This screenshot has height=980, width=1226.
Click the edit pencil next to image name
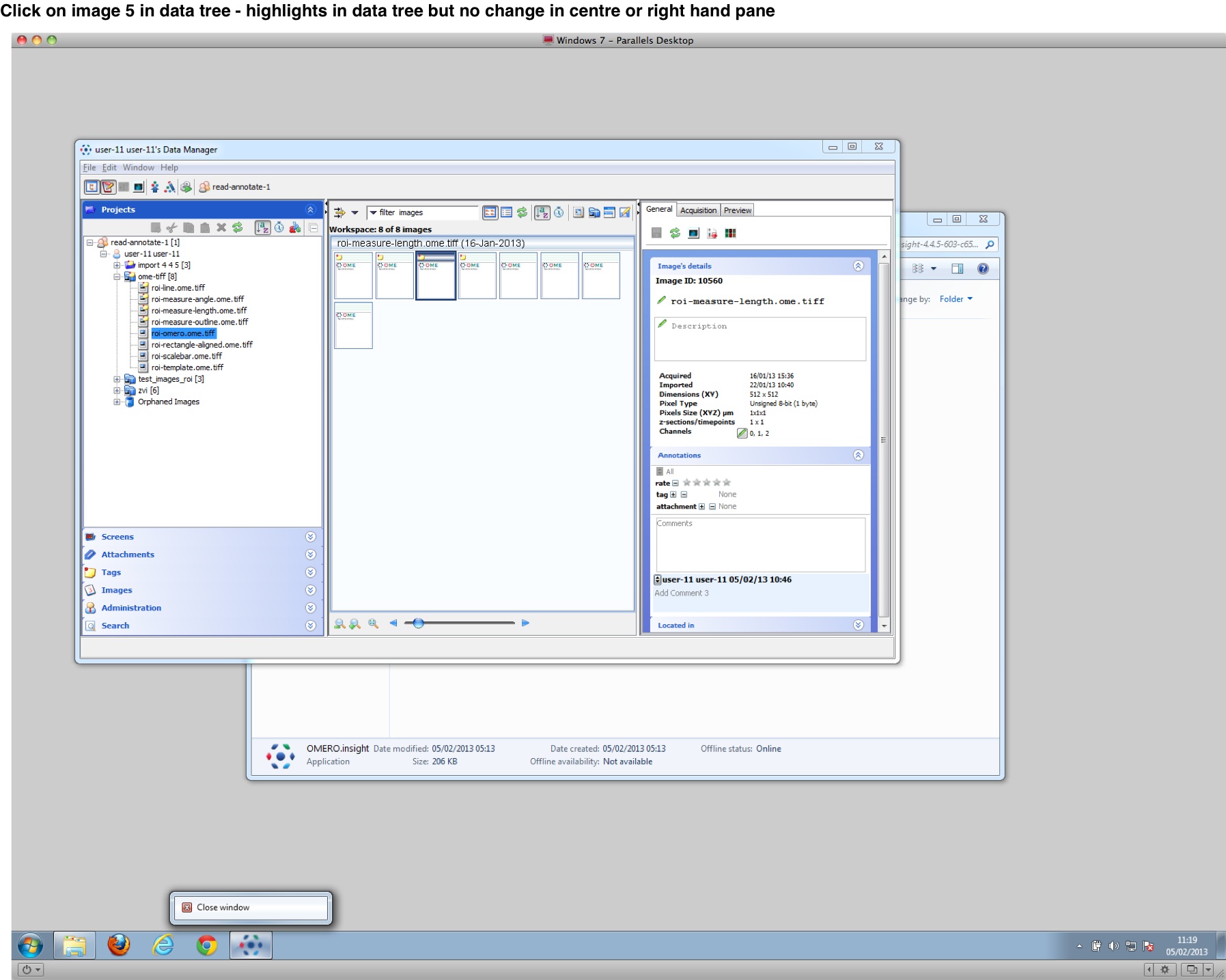[x=661, y=300]
